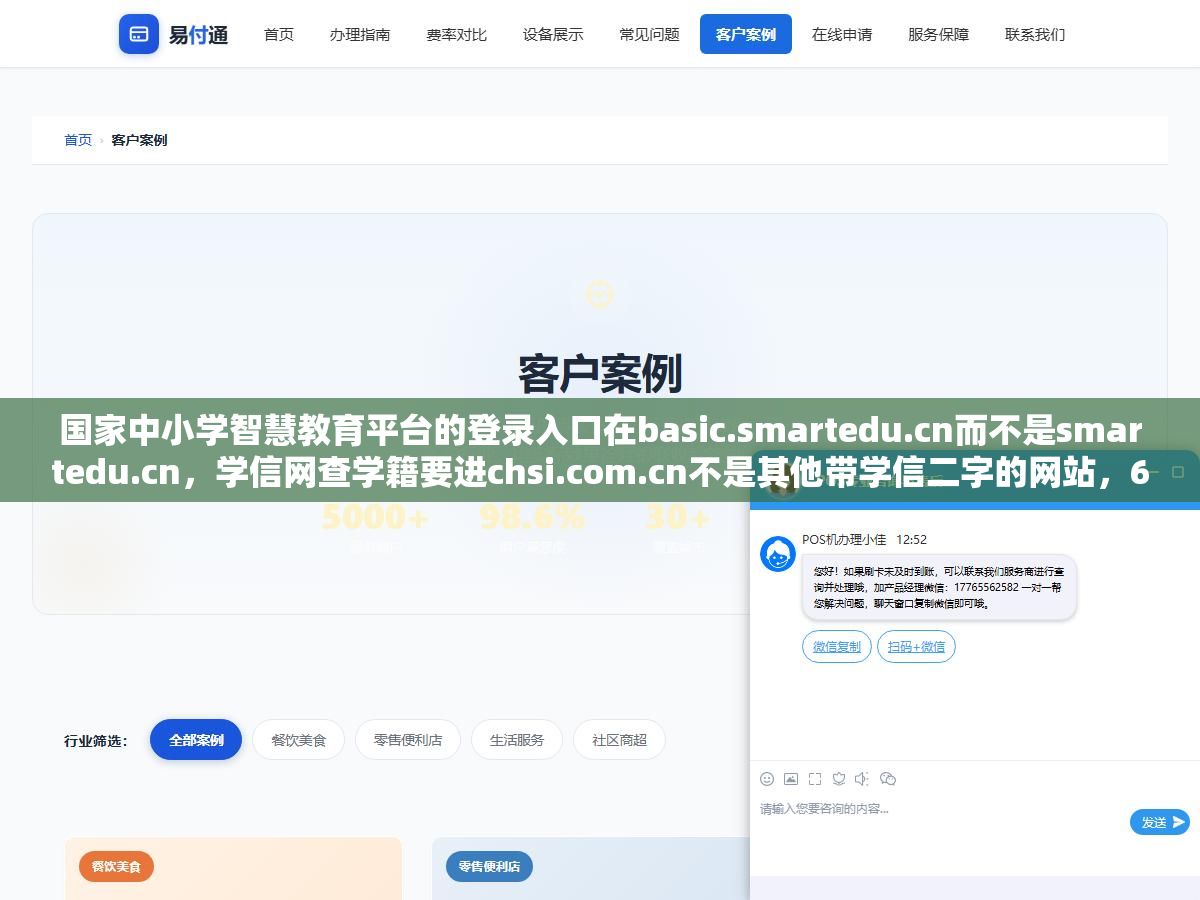Click the 5000+ statistic

375,517
